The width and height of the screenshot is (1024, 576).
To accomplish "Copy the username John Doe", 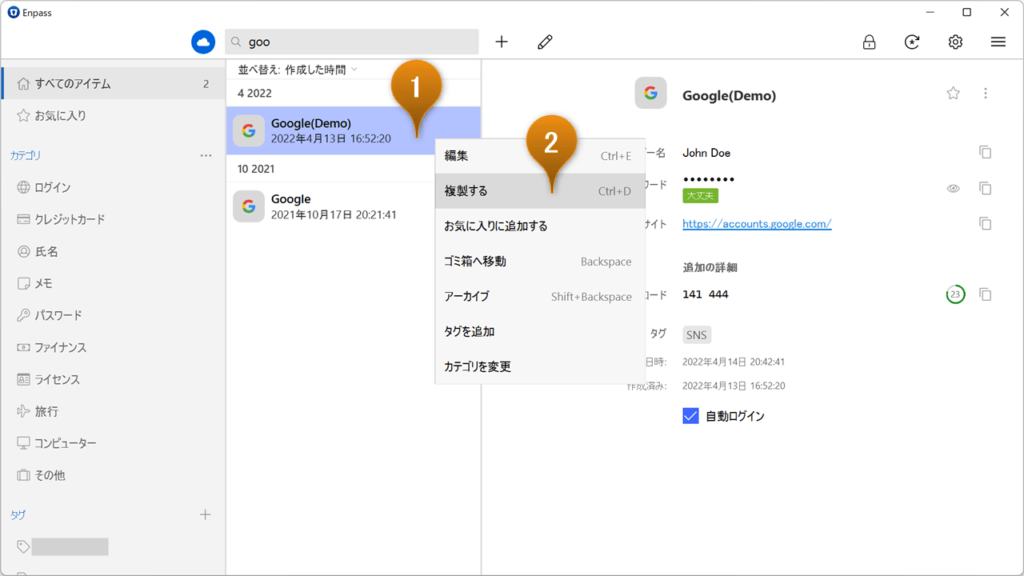I will pyautogui.click(x=985, y=152).
